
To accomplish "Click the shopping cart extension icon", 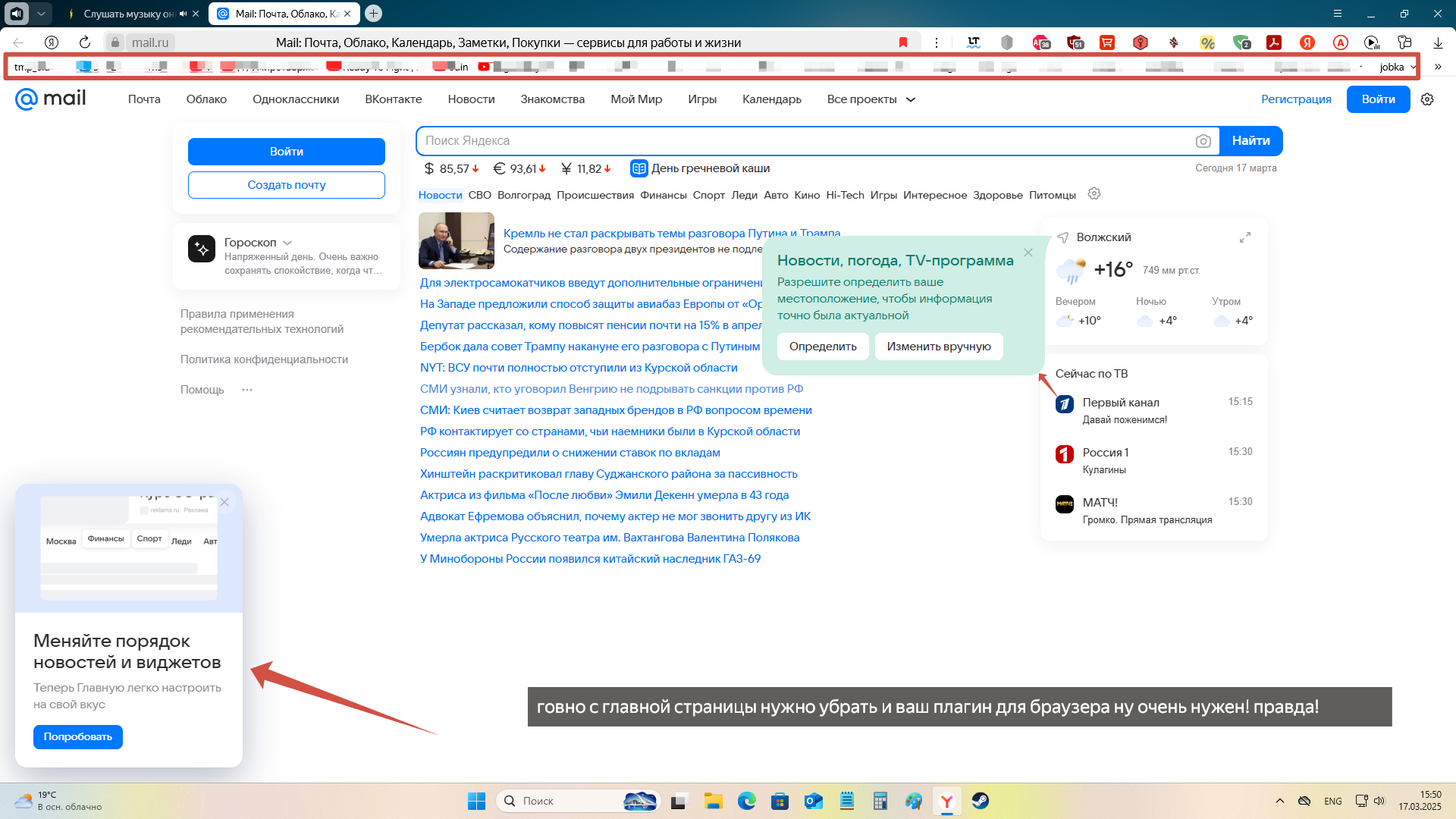I will tap(1107, 42).
